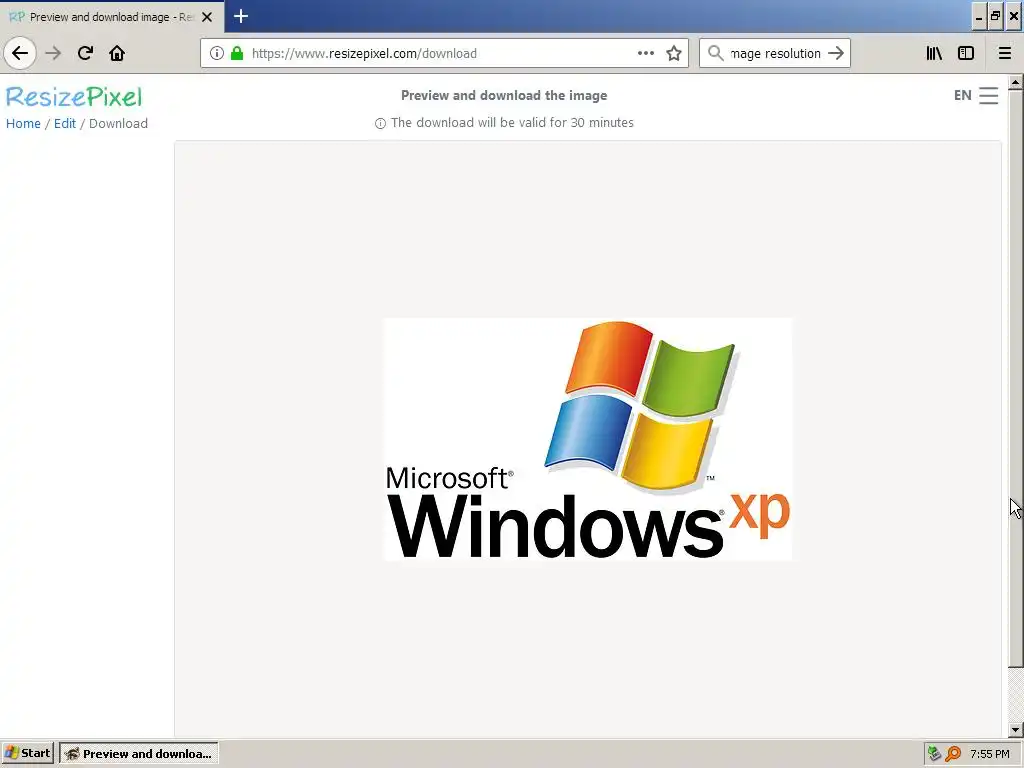The height and width of the screenshot is (768, 1024).
Task: Click the green secure connection padlock
Action: (237, 53)
